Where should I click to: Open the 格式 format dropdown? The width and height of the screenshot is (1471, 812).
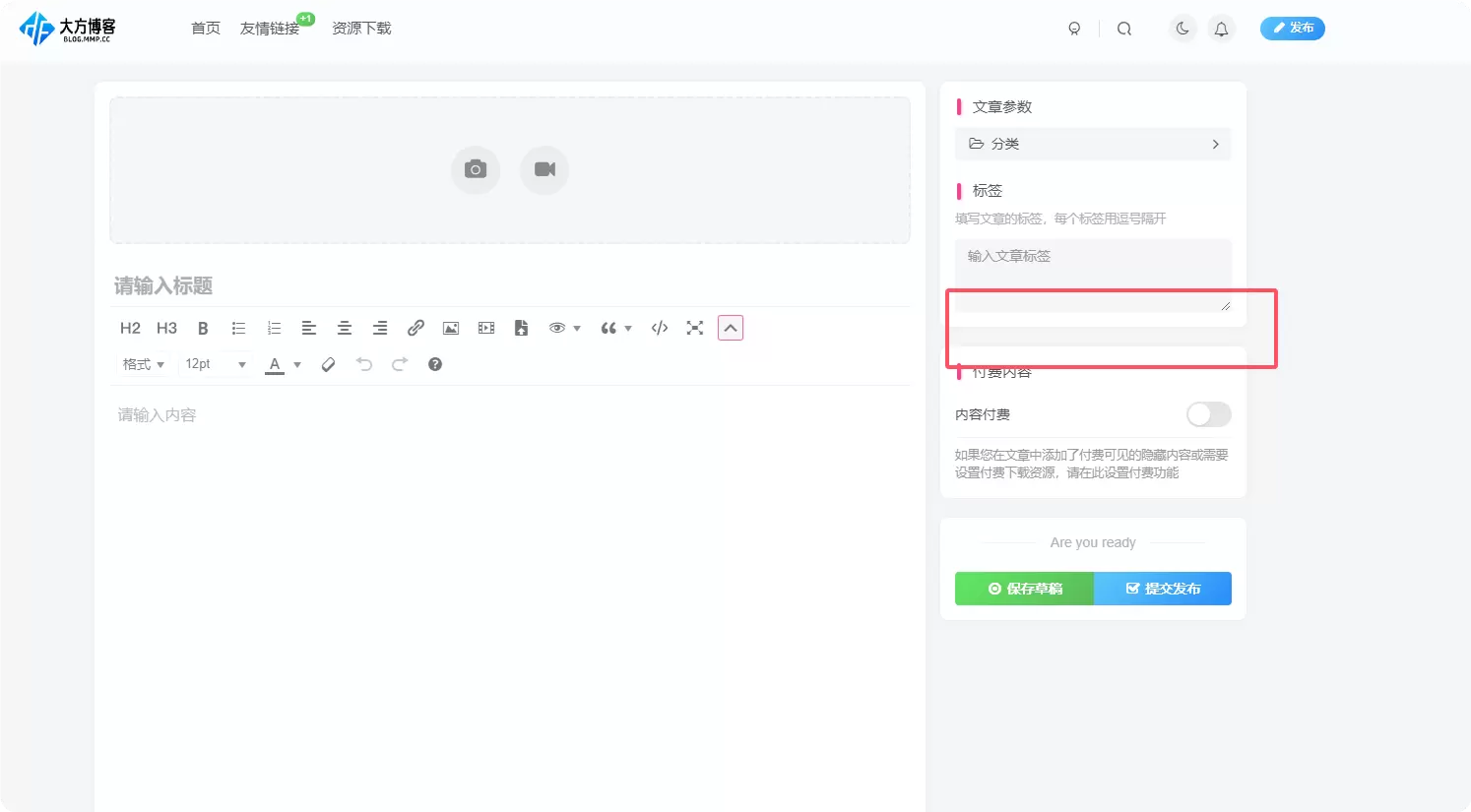[144, 364]
